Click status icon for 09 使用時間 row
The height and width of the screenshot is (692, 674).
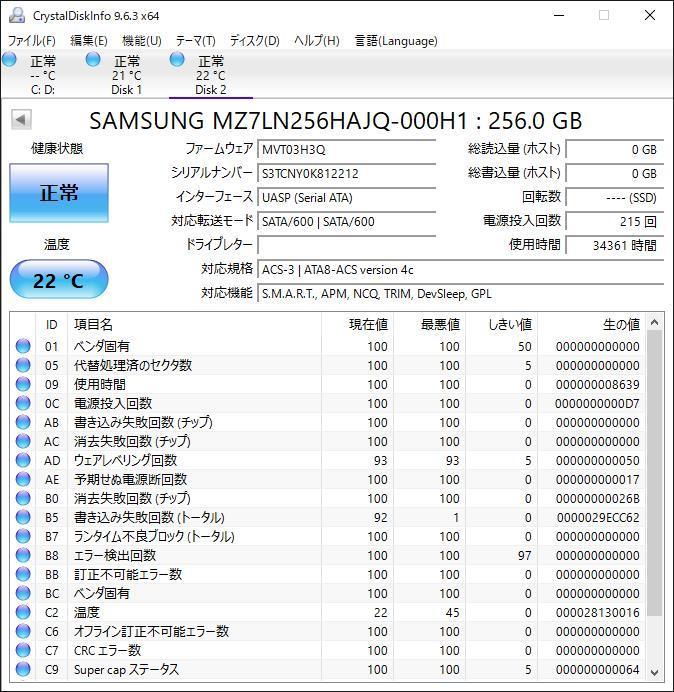coord(23,384)
